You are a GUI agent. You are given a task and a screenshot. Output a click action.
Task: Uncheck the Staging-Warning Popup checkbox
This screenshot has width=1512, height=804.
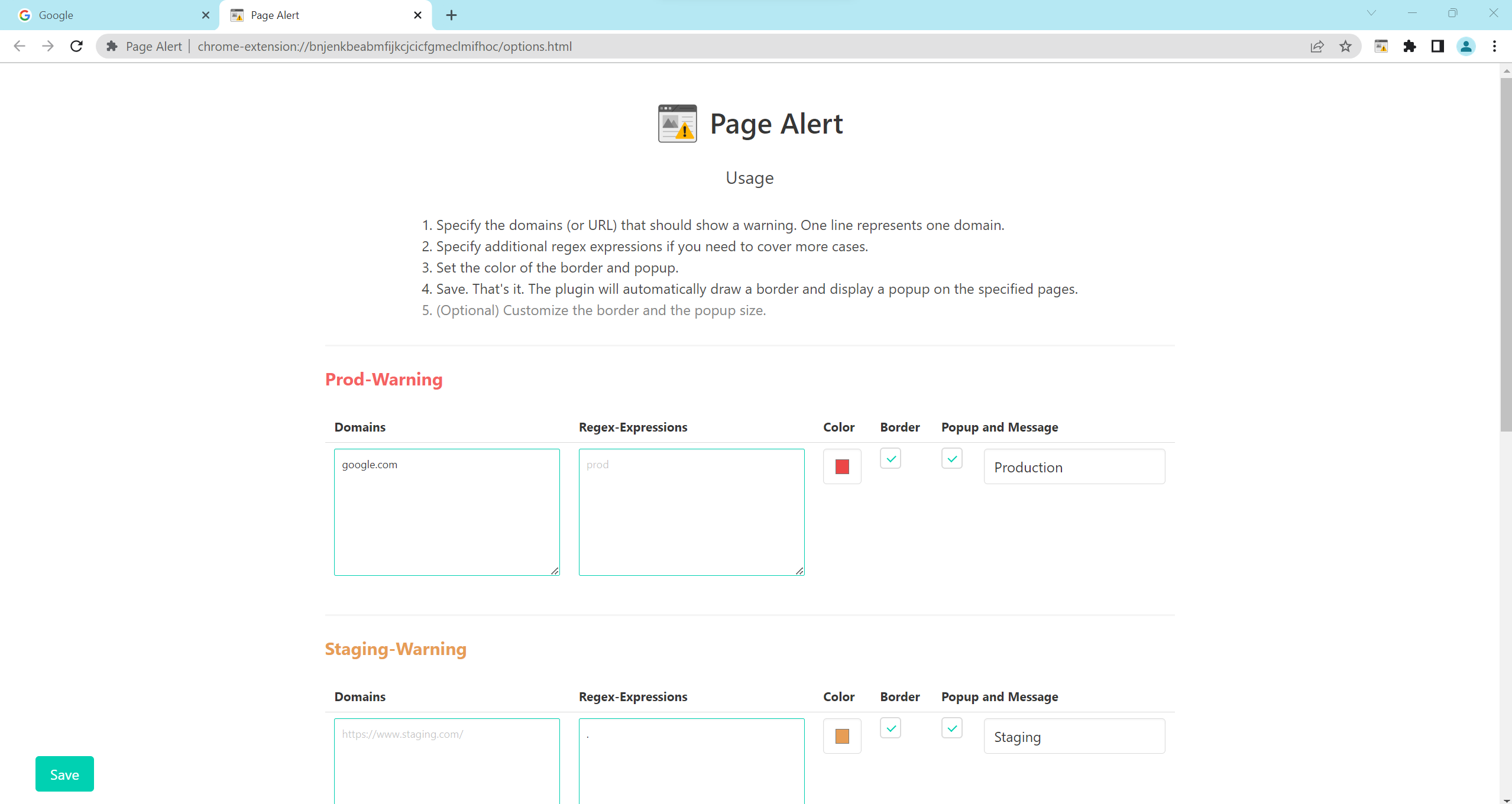[x=952, y=728]
